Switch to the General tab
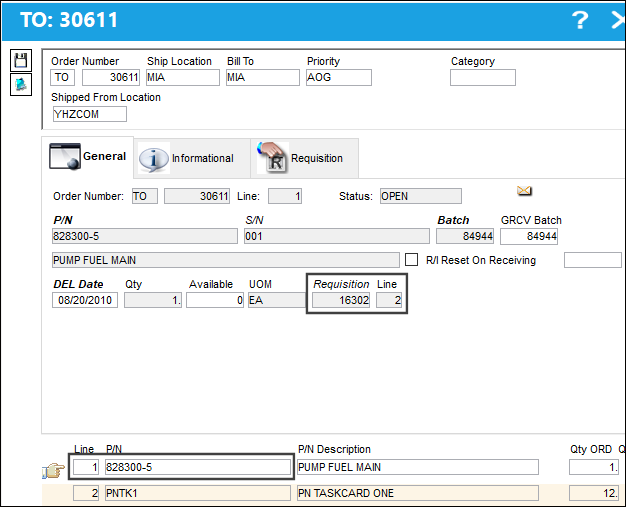 tap(88, 156)
